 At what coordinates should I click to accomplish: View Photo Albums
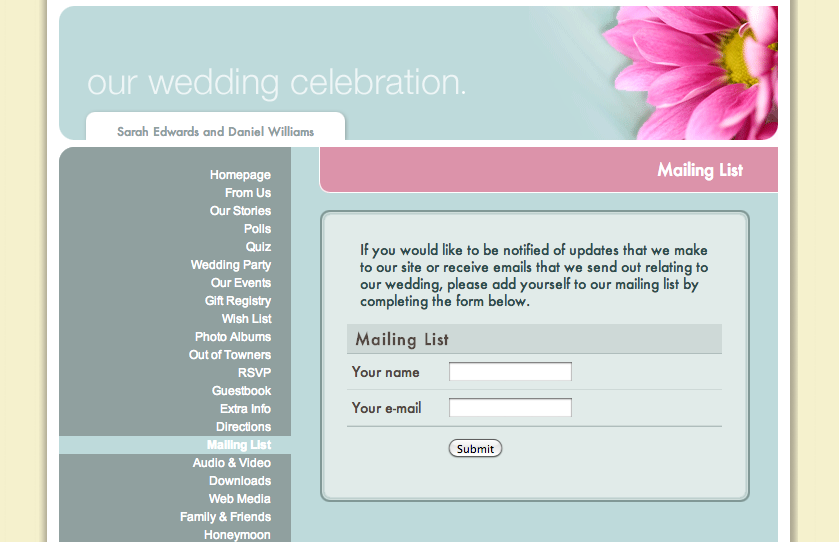pos(233,337)
